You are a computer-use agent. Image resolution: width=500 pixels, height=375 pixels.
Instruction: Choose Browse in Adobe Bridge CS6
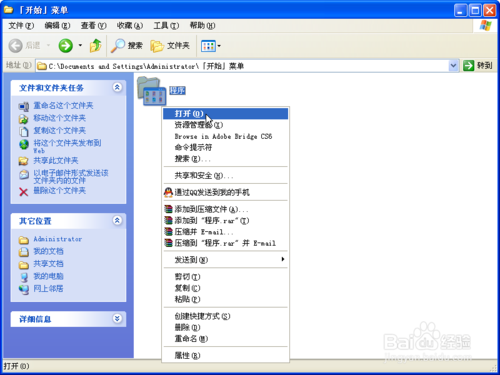pyautogui.click(x=226, y=136)
